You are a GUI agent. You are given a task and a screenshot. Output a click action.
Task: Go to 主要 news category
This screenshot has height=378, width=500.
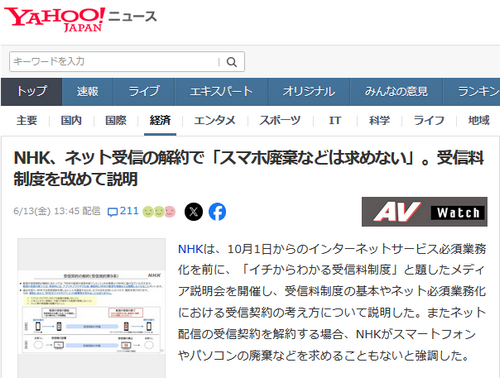[x=27, y=120]
